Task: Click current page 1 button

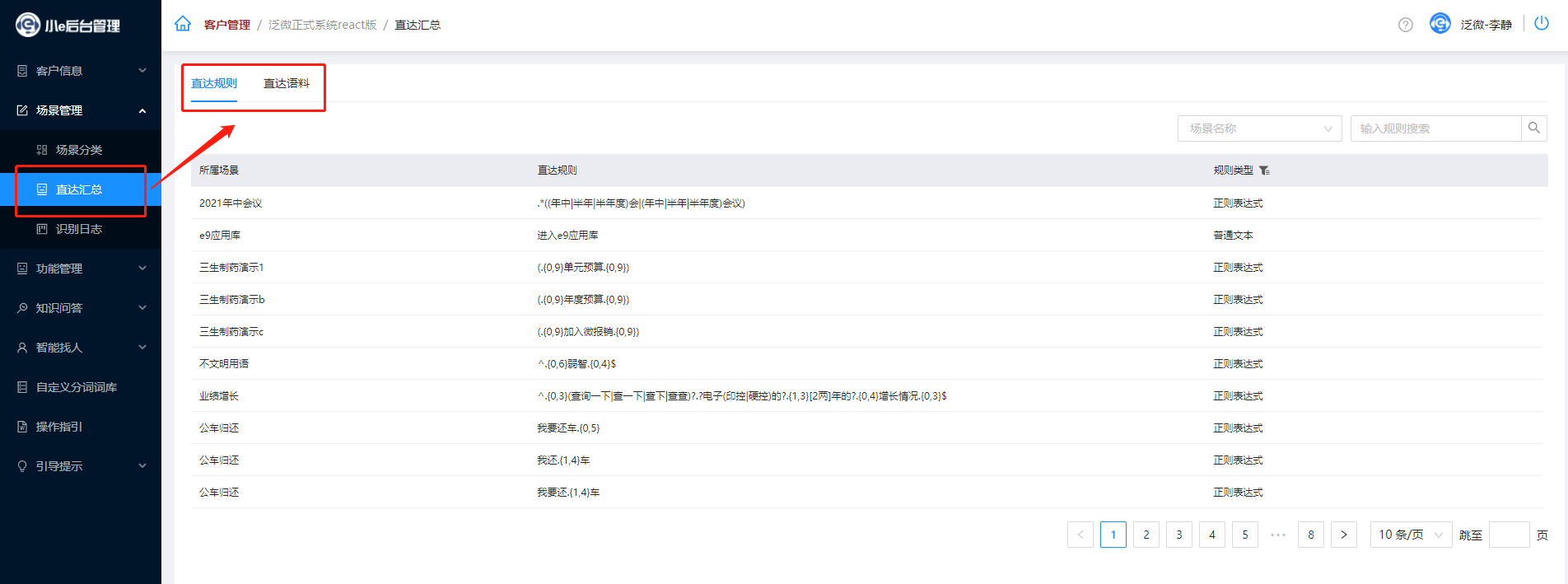Action: [1113, 535]
